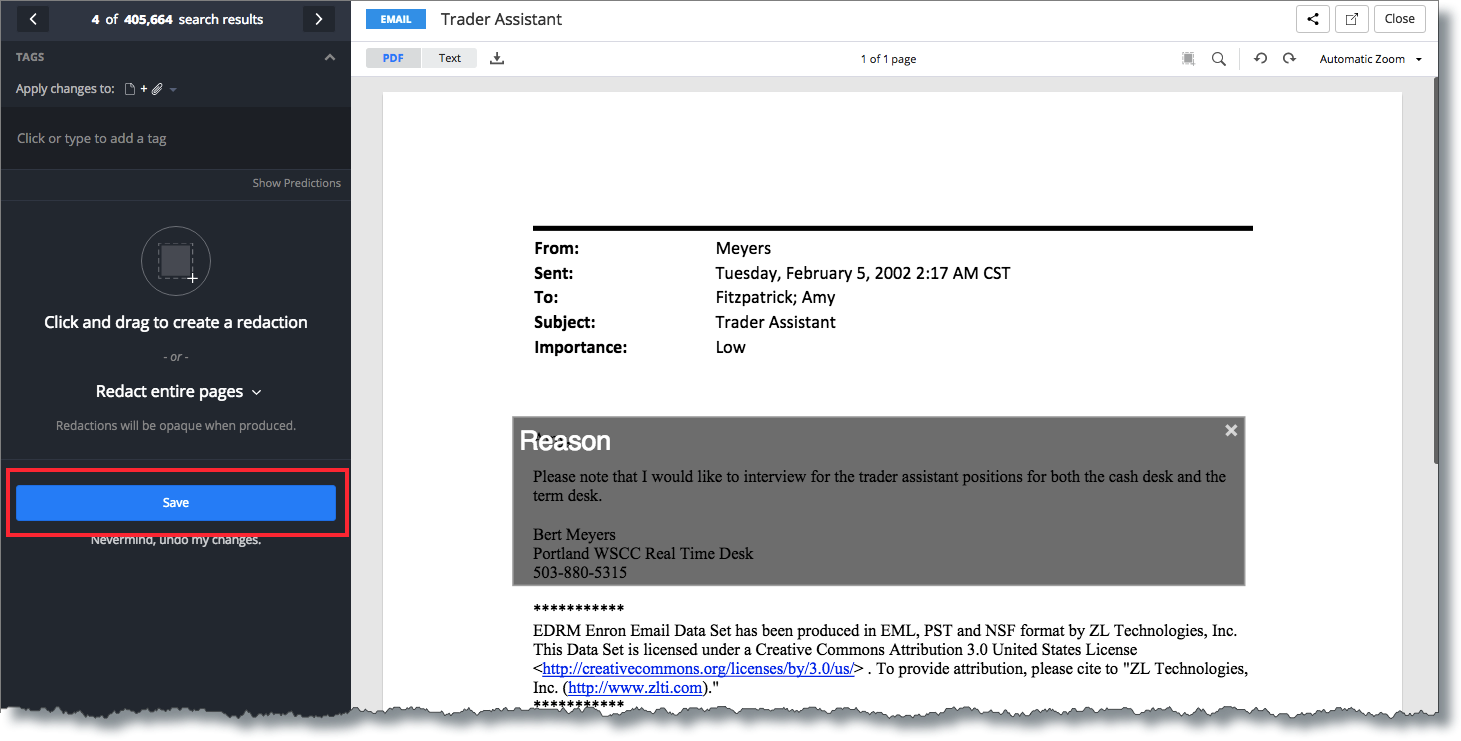Go to the next search result
The image size is (1461, 741).
click(x=318, y=19)
